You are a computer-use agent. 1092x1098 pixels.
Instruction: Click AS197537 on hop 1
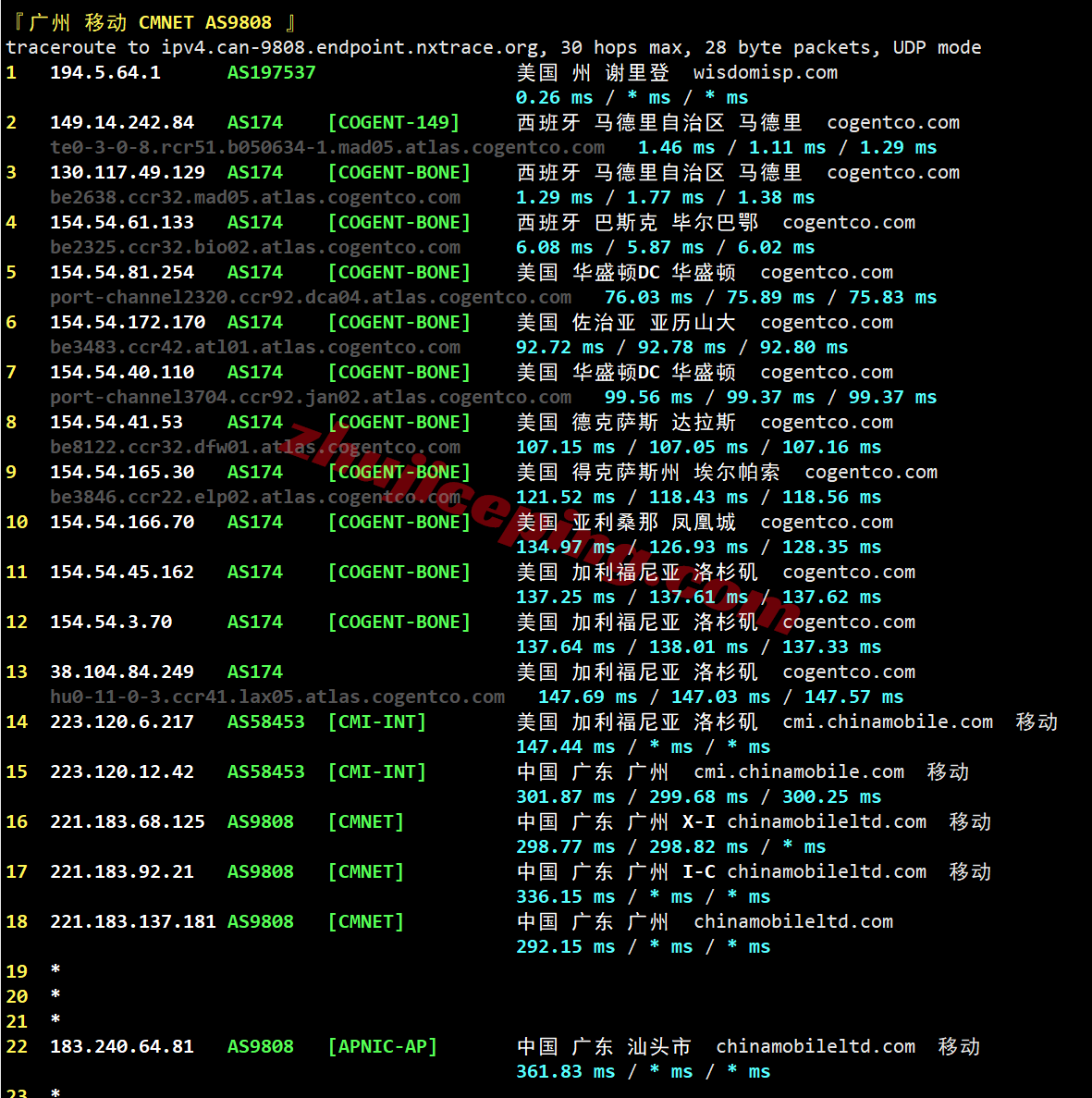coord(272,72)
